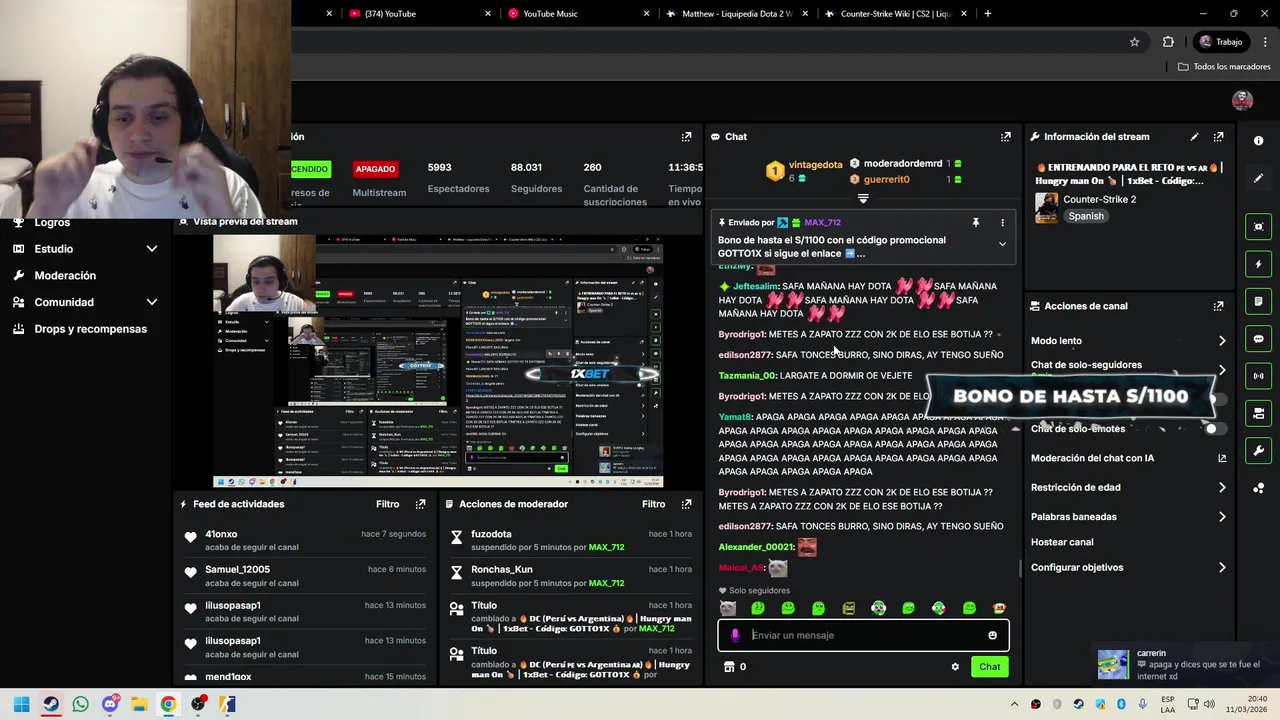Open the emote picker in chat input

pos(992,635)
